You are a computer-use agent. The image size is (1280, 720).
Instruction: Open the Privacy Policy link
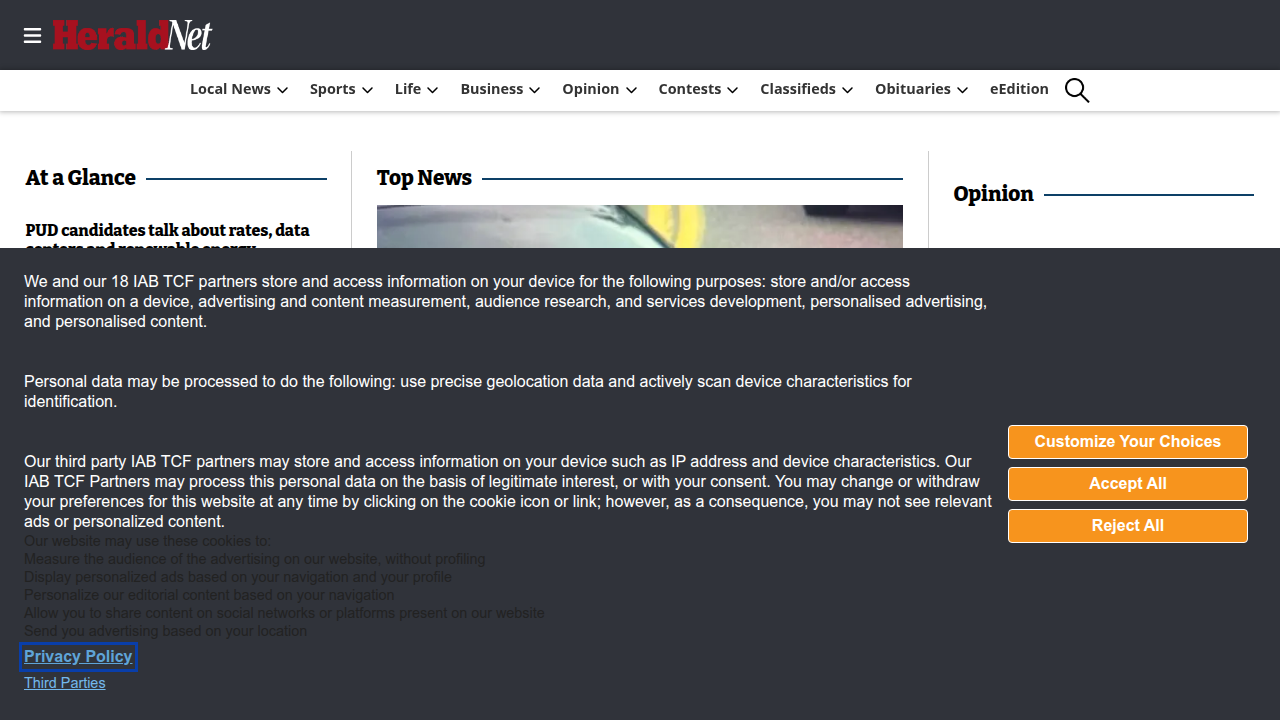pyautogui.click(x=78, y=657)
